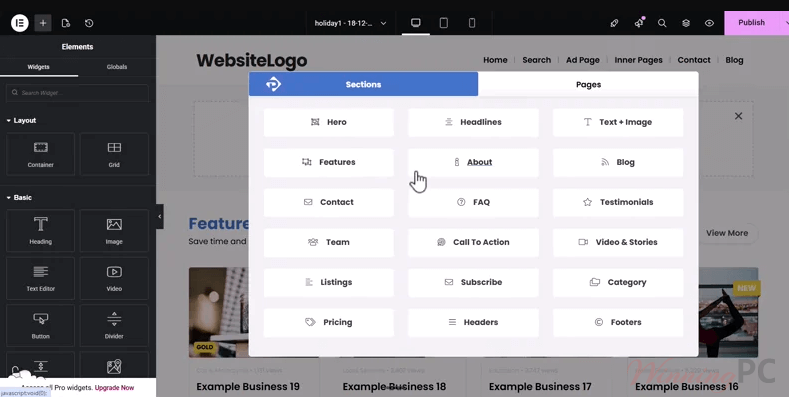Click the WebsiteLogo site logo
This screenshot has height=397, width=789.
tap(252, 60)
